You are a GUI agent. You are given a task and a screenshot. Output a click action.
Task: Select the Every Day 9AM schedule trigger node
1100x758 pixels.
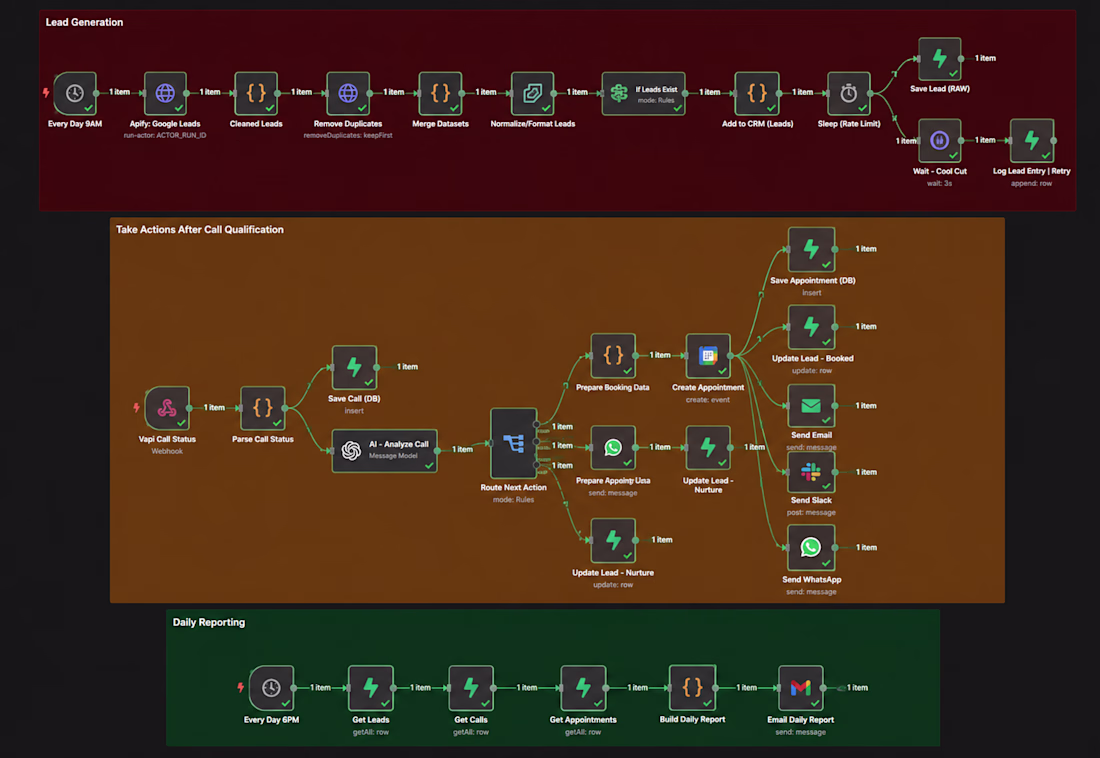pyautogui.click(x=75, y=93)
